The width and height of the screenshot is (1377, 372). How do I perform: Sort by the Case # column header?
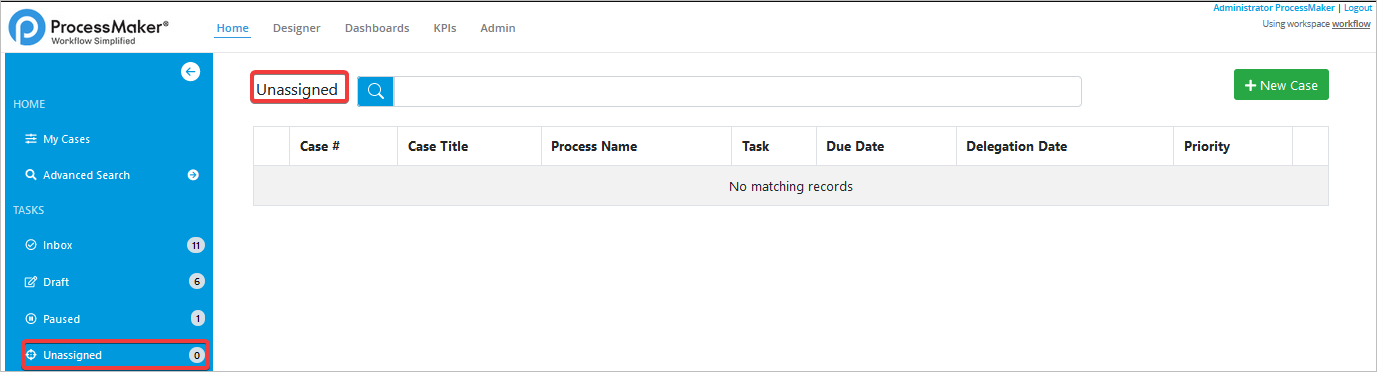click(320, 146)
